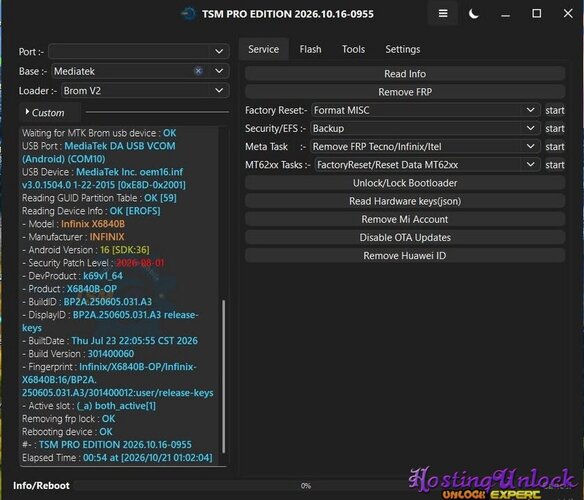The height and width of the screenshot is (500, 584).
Task: Switch to the Service tab
Action: point(263,49)
